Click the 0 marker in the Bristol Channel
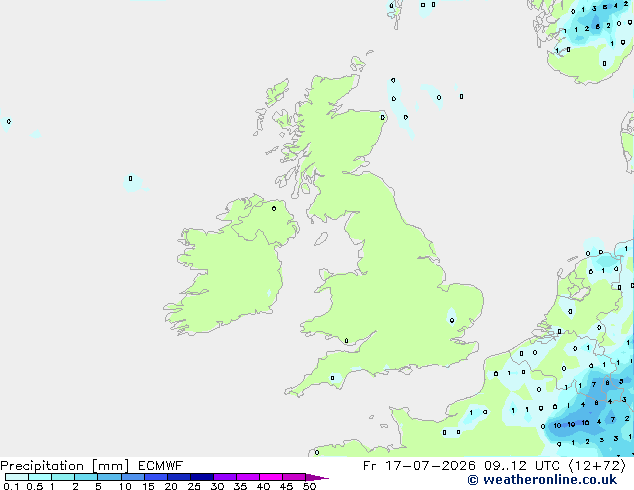The width and height of the screenshot is (634, 490). pos(346,341)
